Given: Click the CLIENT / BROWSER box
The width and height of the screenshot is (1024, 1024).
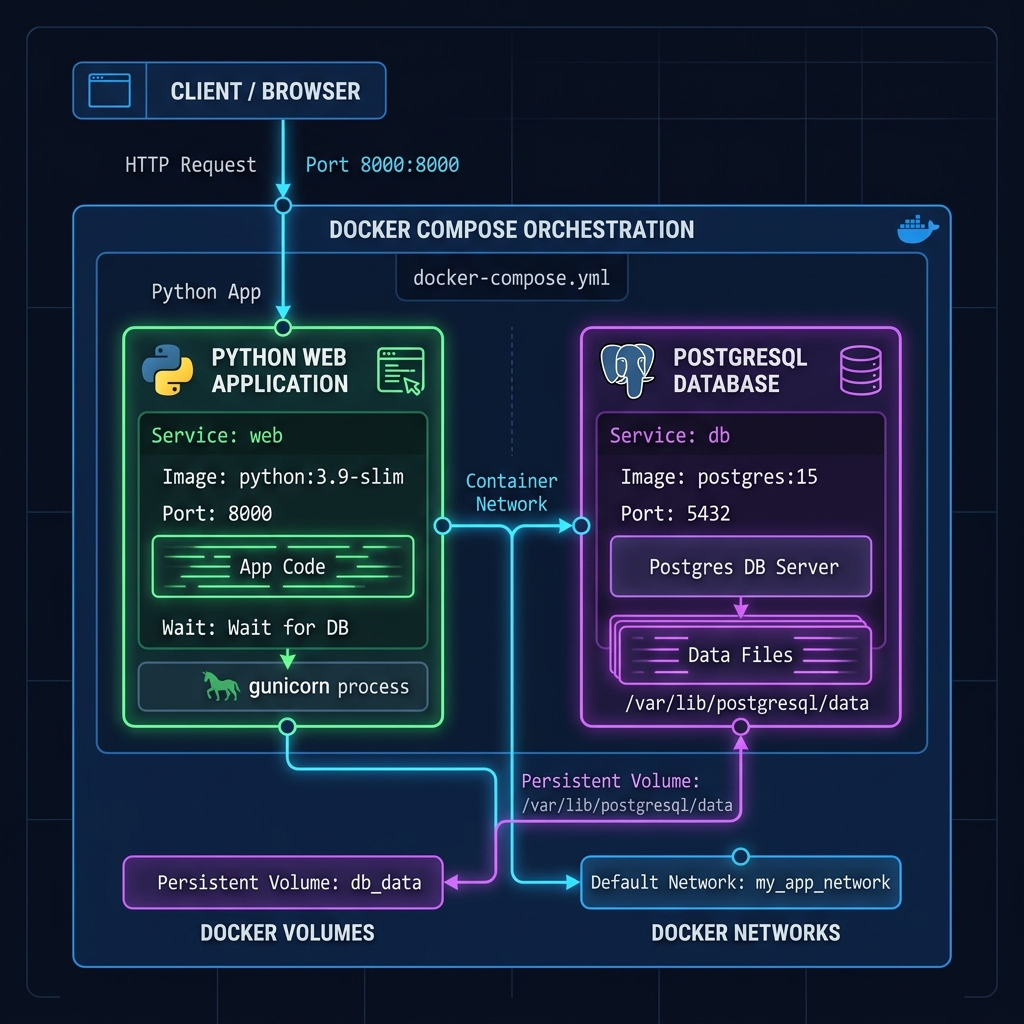Looking at the screenshot, I should coord(229,91).
